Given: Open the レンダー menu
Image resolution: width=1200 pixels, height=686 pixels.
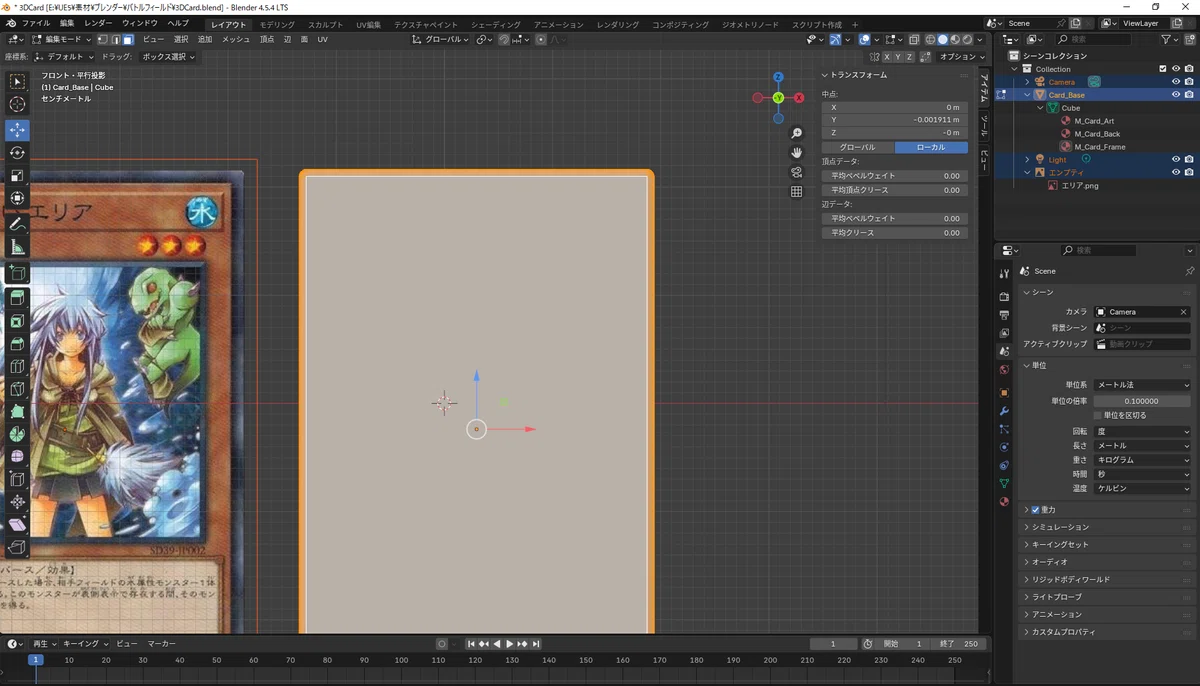Looking at the screenshot, I should point(99,23).
